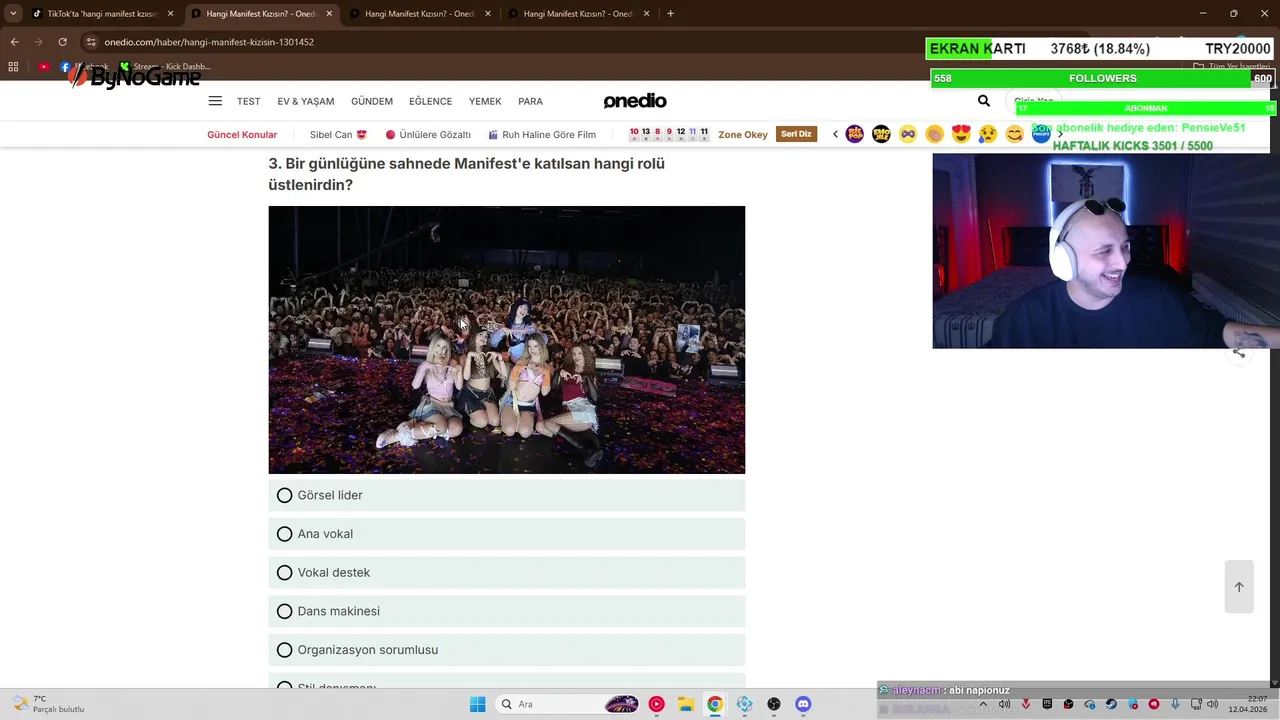Viewport: 1280px width, 720px height.
Task: Switch to the fourth Hangi Manifest Kızısın tab
Action: pyautogui.click(x=577, y=14)
